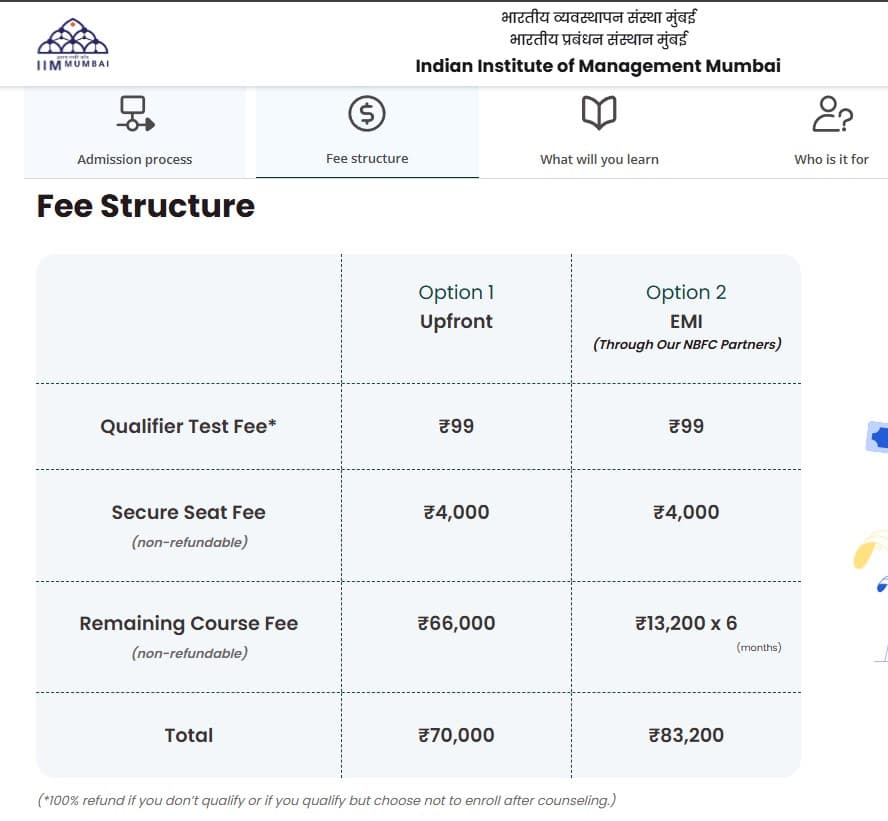Click the Fee Structure heading
This screenshot has width=888, height=821.
point(146,206)
